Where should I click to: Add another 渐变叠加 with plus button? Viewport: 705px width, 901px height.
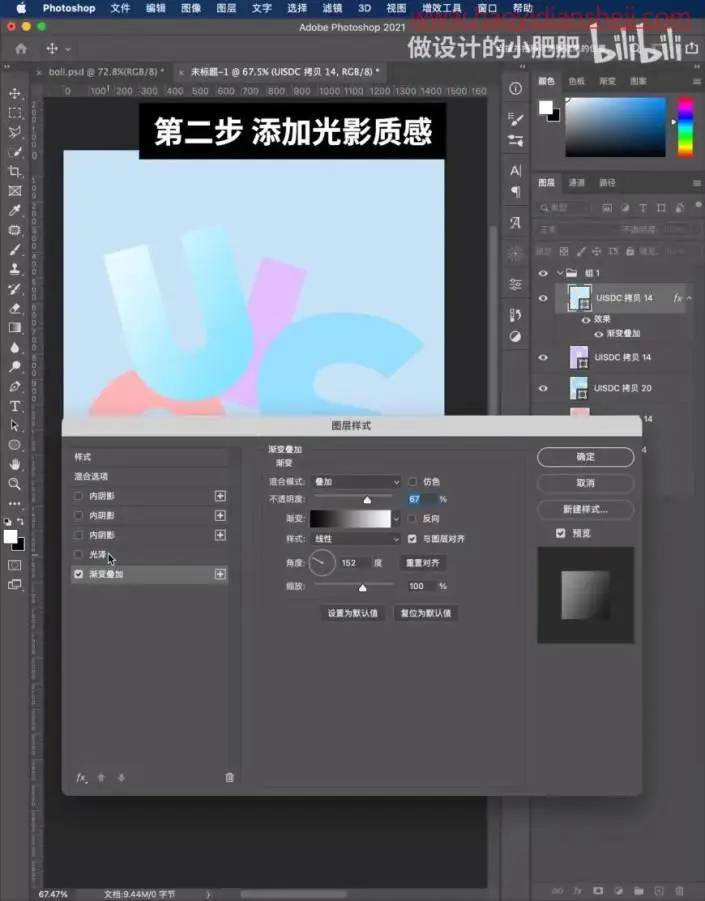point(220,574)
